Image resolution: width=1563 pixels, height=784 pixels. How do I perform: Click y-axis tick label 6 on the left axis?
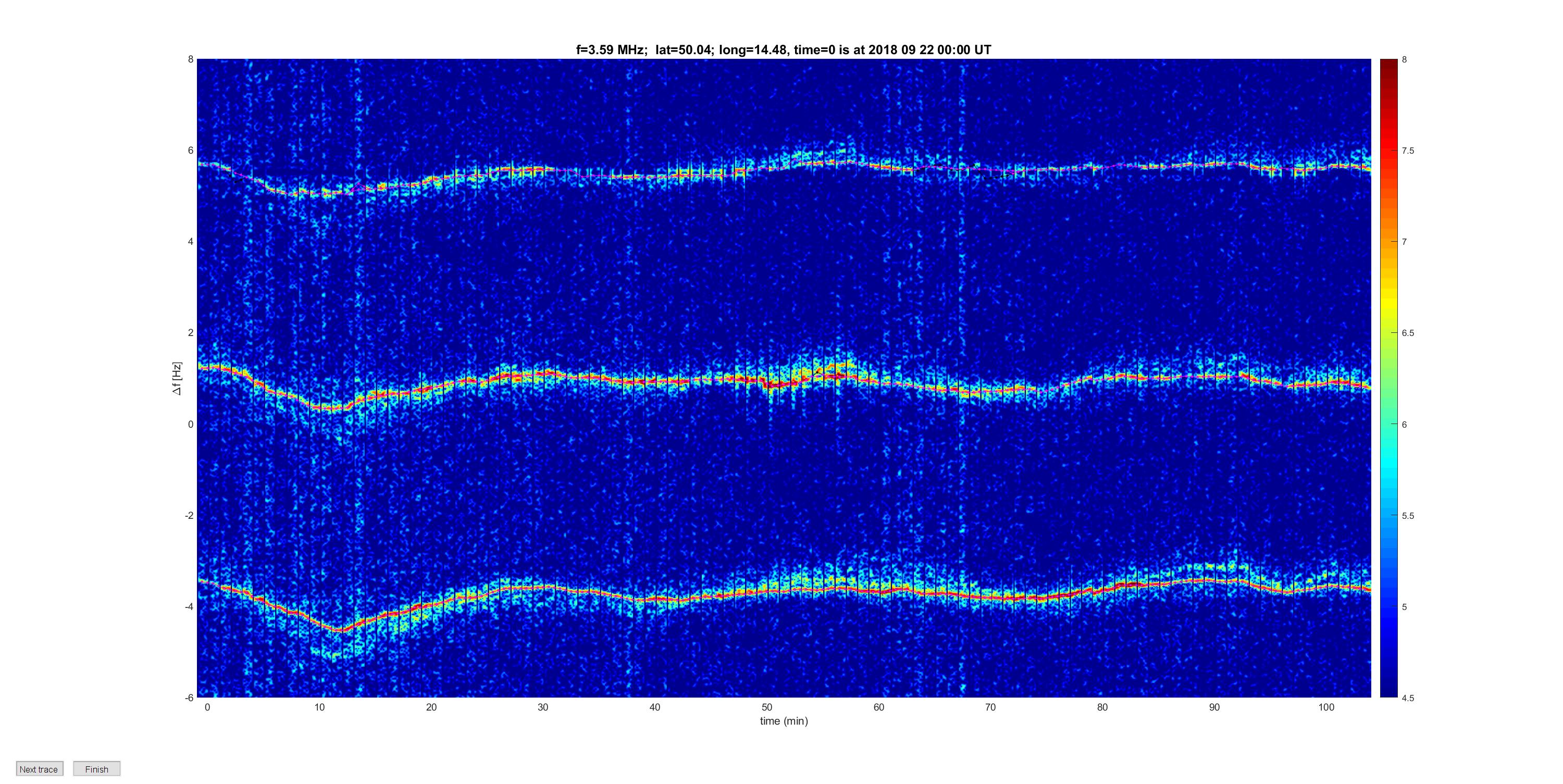pos(191,151)
